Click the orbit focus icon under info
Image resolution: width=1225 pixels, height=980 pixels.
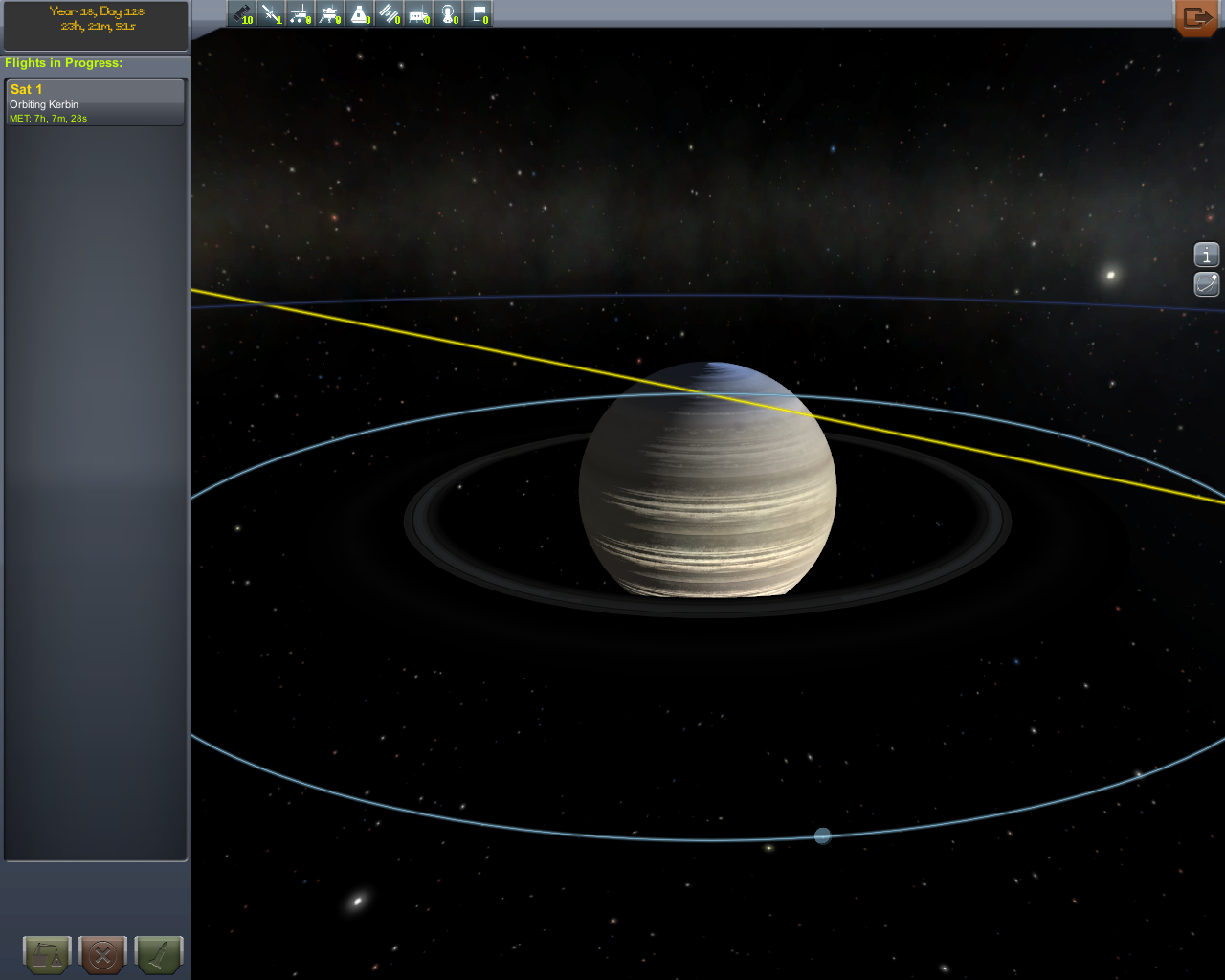[1207, 284]
